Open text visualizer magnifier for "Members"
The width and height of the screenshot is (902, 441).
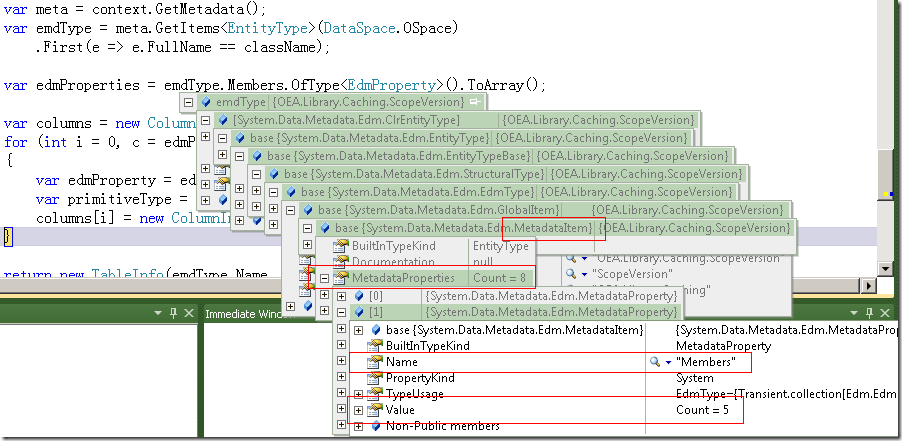[655, 362]
